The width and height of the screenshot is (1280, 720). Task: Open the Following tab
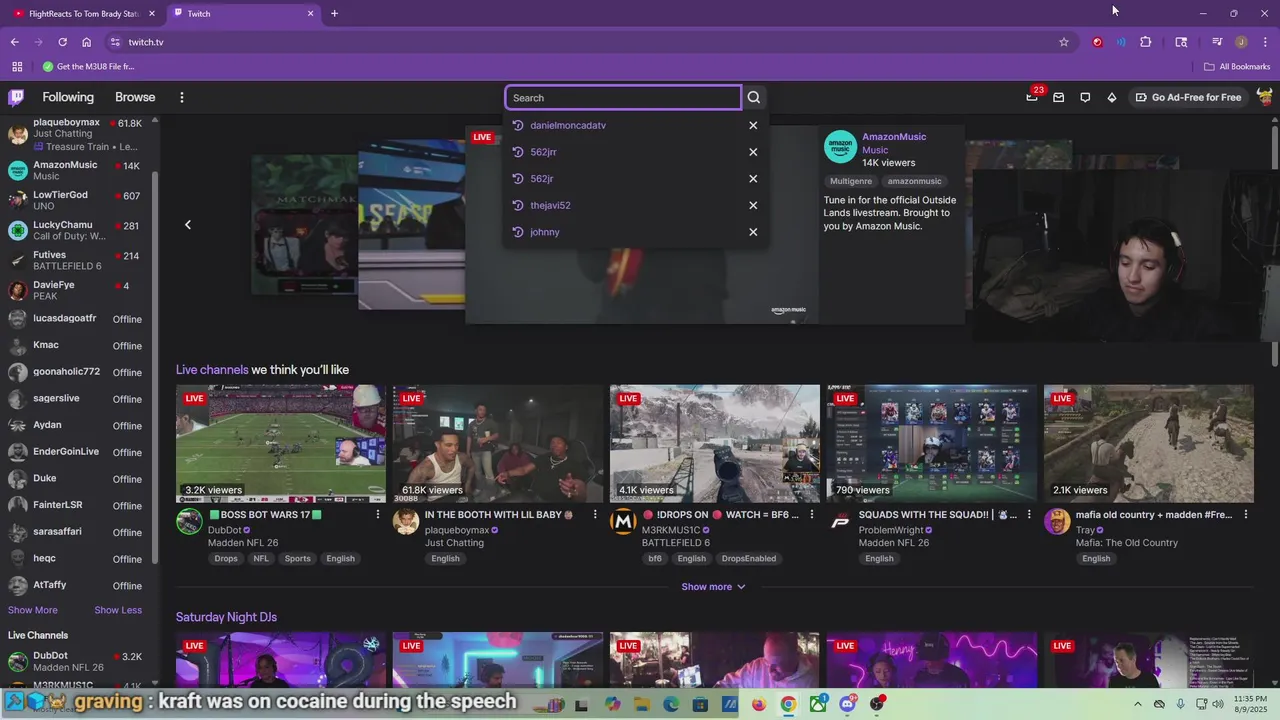click(x=68, y=97)
